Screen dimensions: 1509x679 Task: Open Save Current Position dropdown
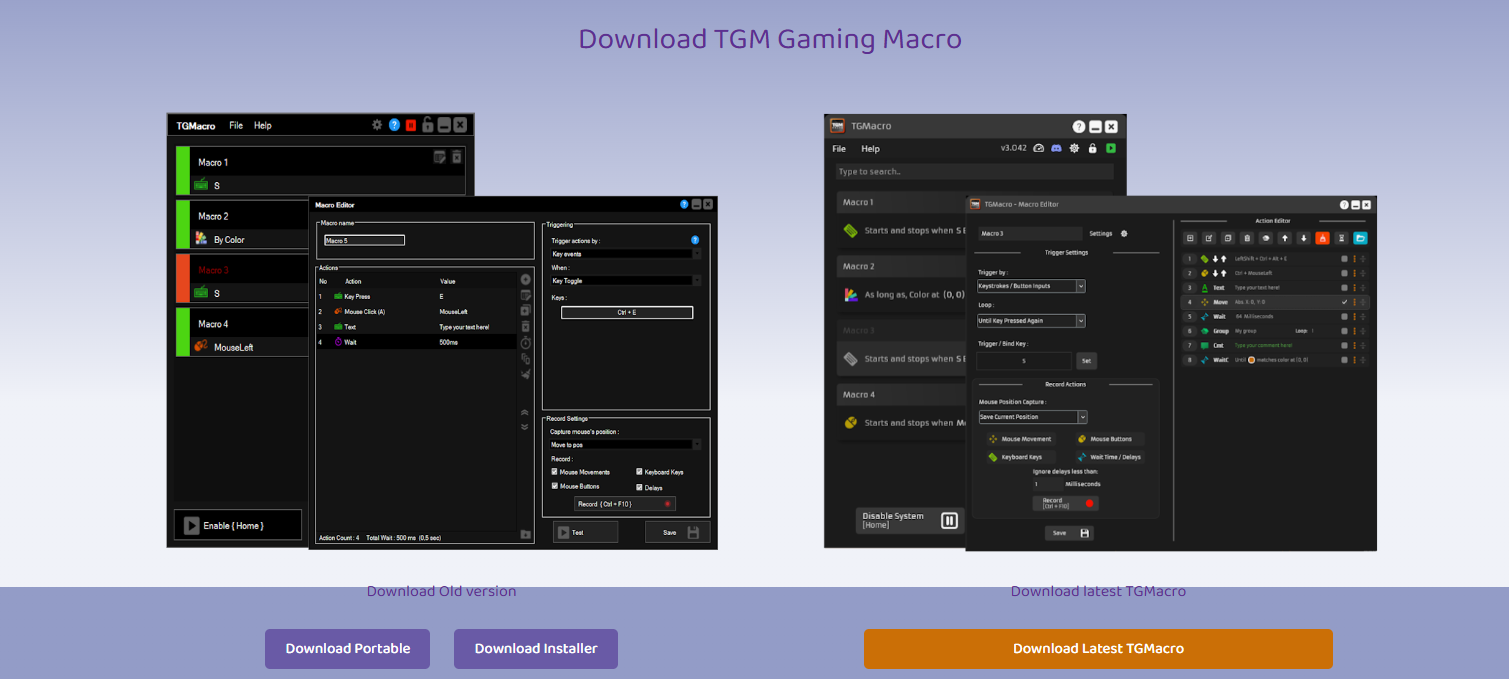click(1033, 417)
